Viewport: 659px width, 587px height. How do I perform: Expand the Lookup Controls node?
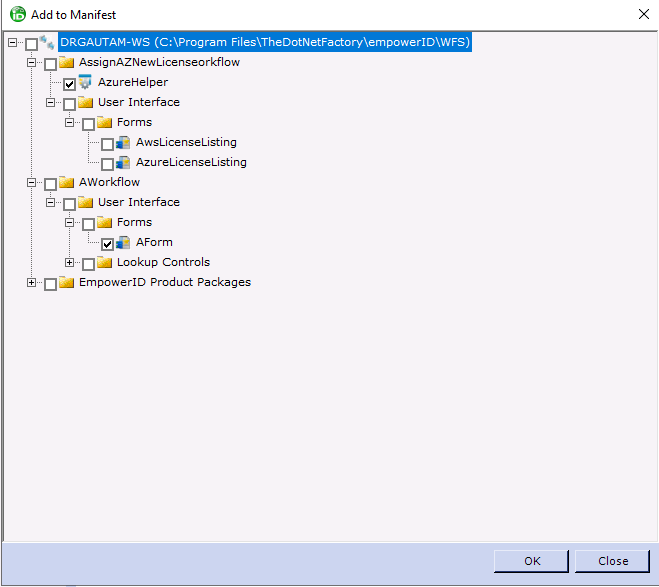[70, 263]
